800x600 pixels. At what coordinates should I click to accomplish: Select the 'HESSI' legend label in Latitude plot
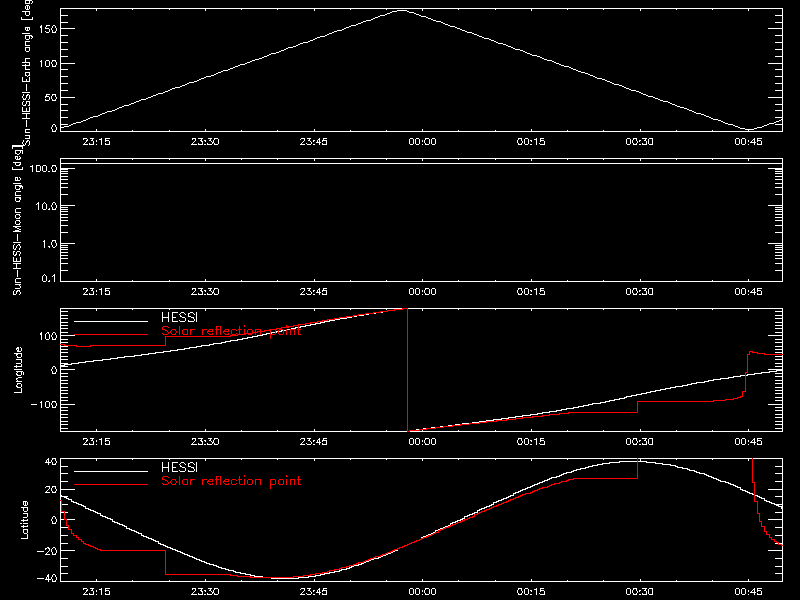[x=179, y=467]
